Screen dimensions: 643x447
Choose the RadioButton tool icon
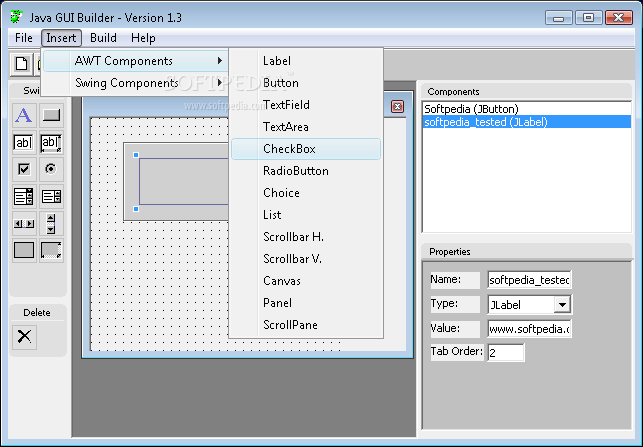pos(51,169)
